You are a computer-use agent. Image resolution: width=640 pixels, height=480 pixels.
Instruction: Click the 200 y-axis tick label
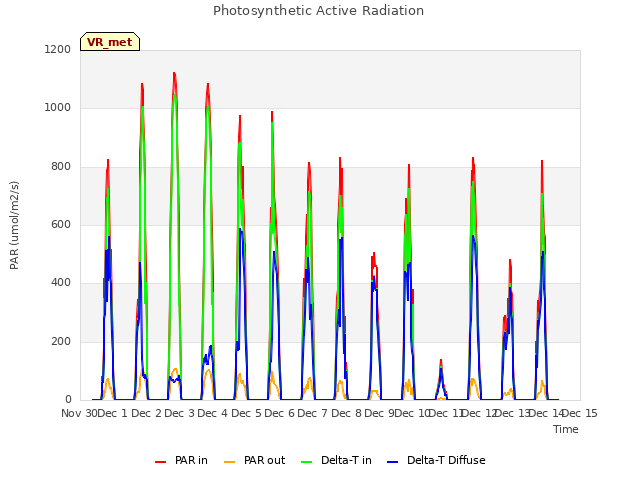coord(61,341)
